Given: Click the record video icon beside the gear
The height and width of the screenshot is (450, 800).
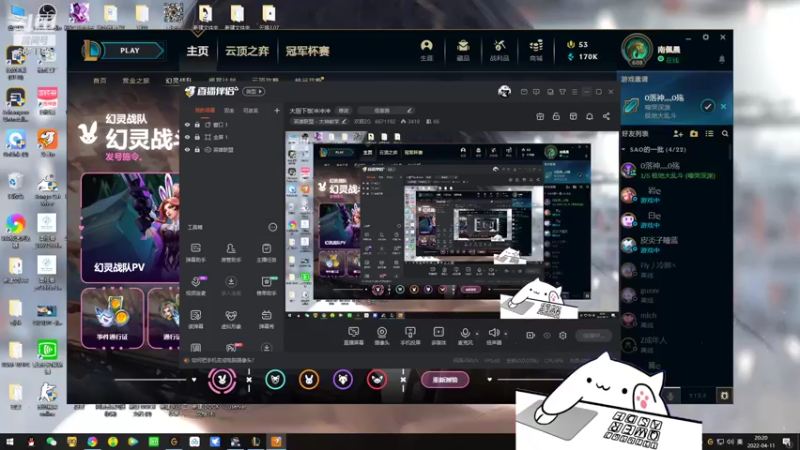Looking at the screenshot, I should [531, 335].
